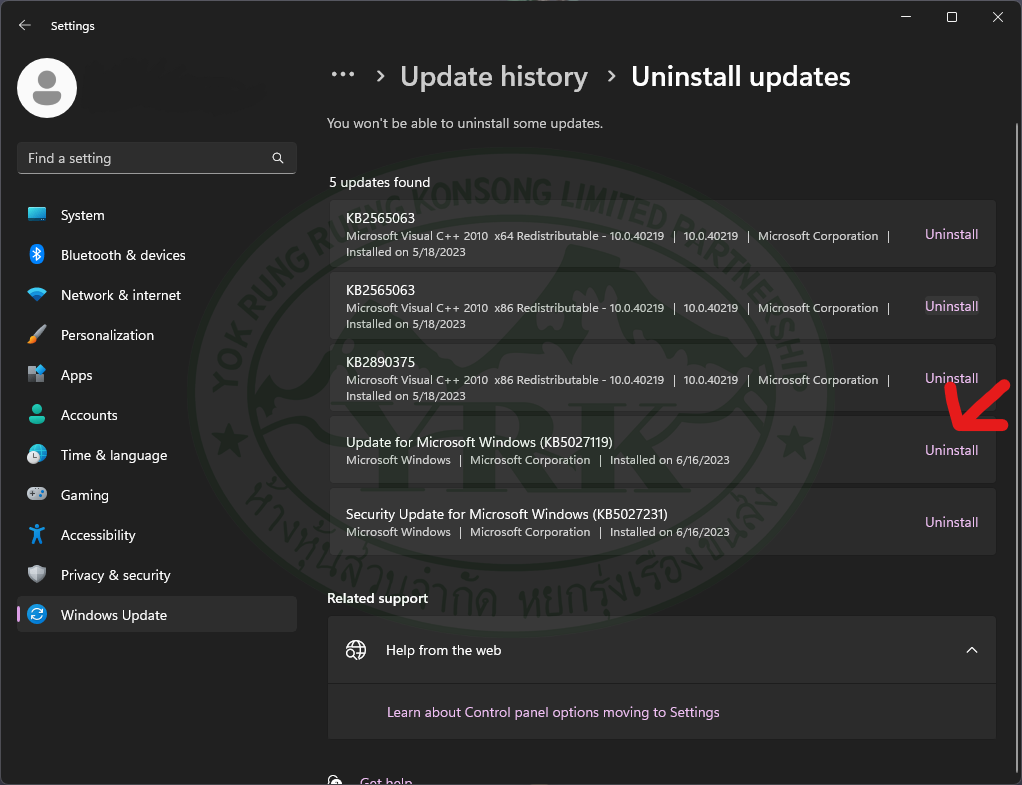This screenshot has height=785, width=1022.
Task: Click 'You won't be able to uninstall some updates.' text
Action: tap(465, 123)
